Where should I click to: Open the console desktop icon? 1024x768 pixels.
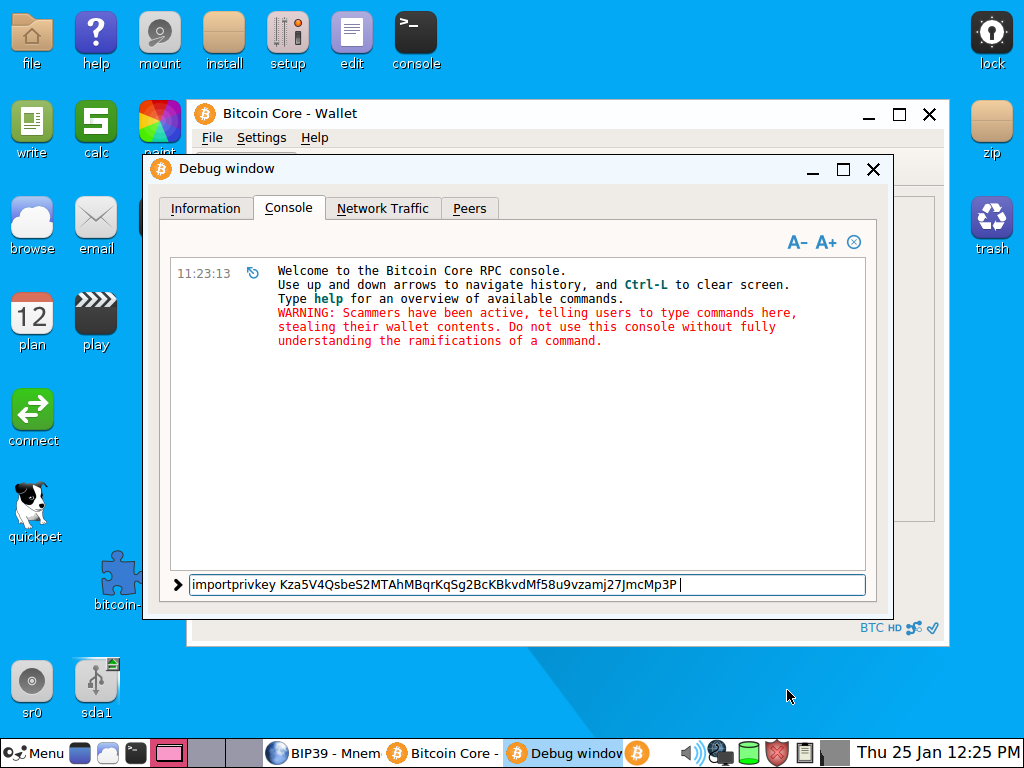(416, 41)
